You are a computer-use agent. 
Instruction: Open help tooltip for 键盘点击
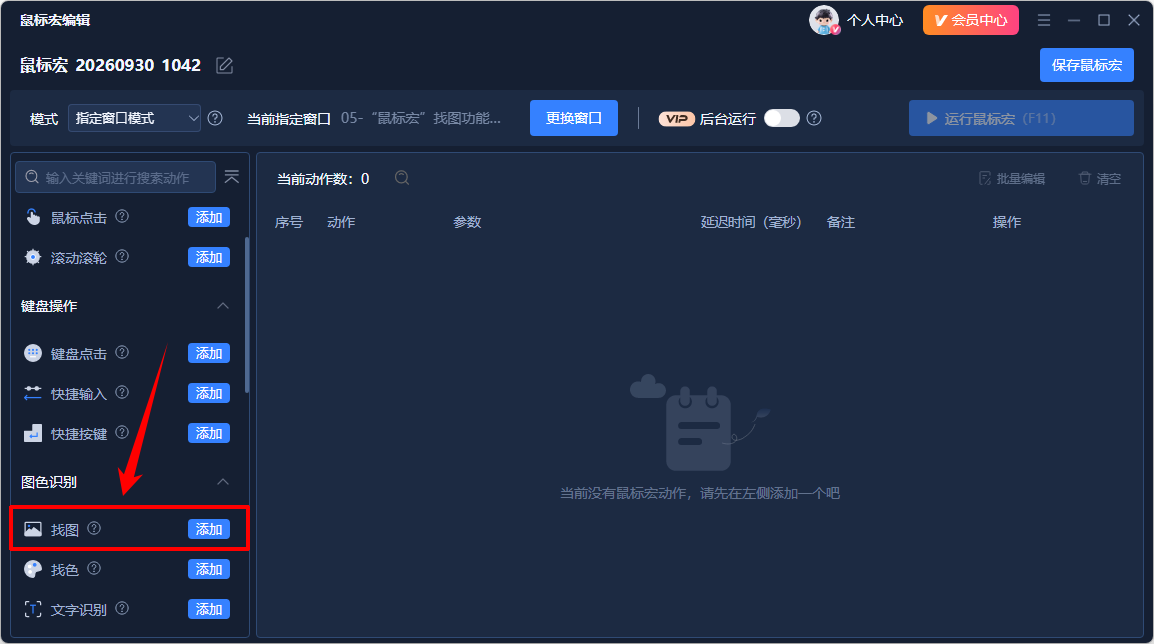122,352
